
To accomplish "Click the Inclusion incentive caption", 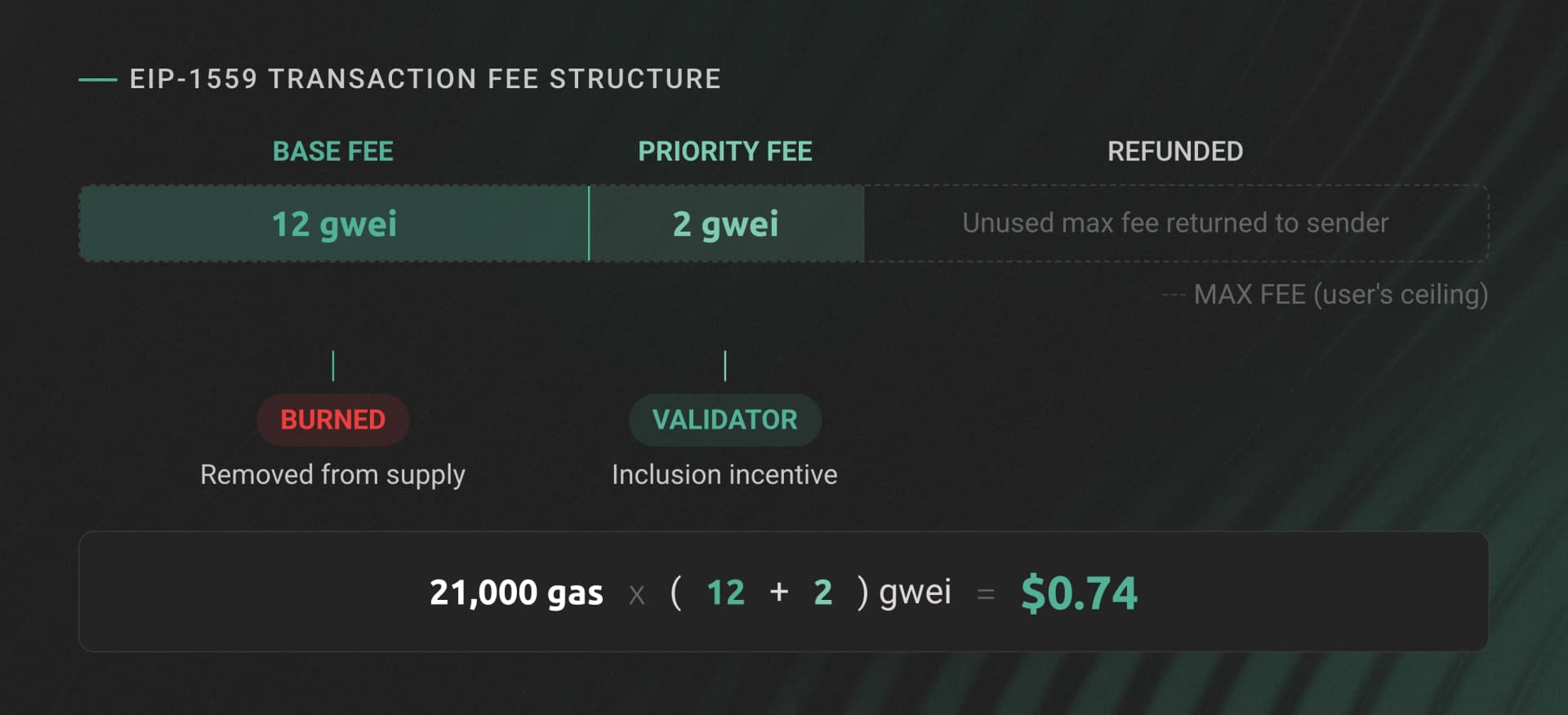I will [x=724, y=474].
